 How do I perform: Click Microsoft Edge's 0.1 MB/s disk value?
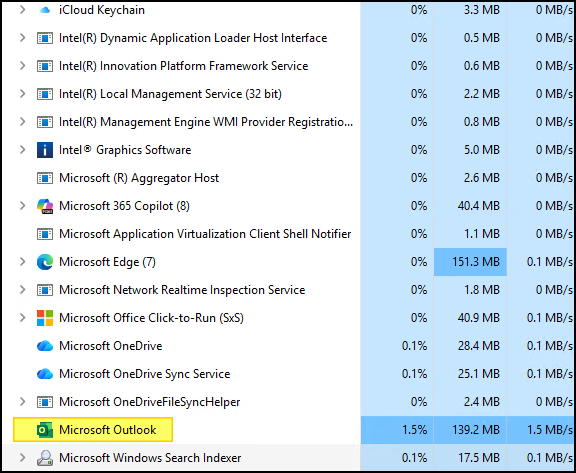point(550,262)
